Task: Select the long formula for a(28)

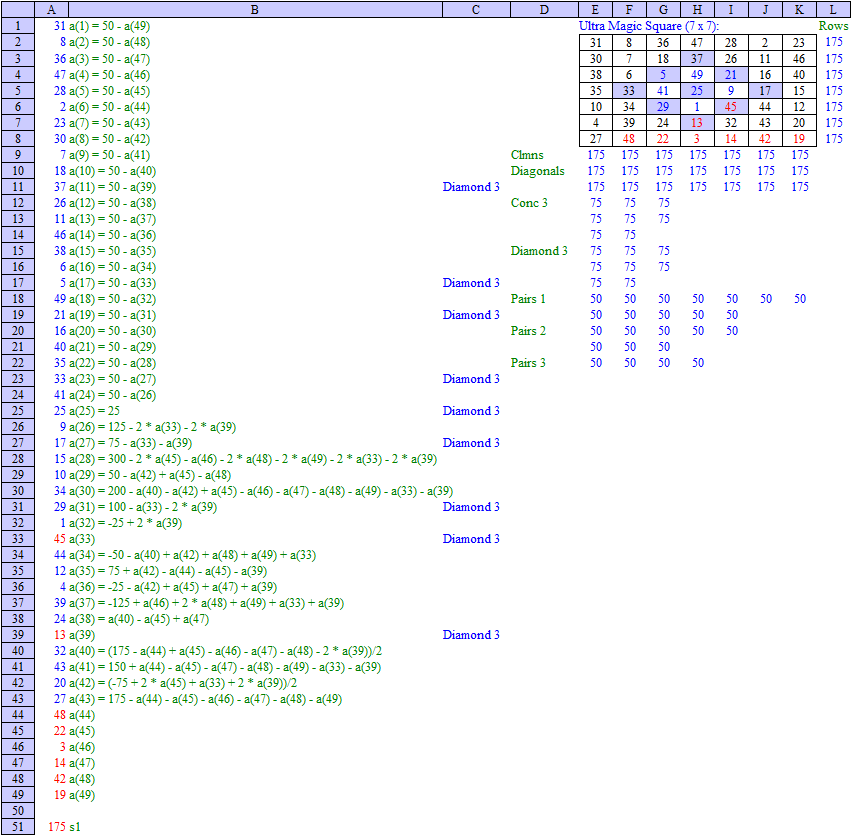Action: pos(253,459)
